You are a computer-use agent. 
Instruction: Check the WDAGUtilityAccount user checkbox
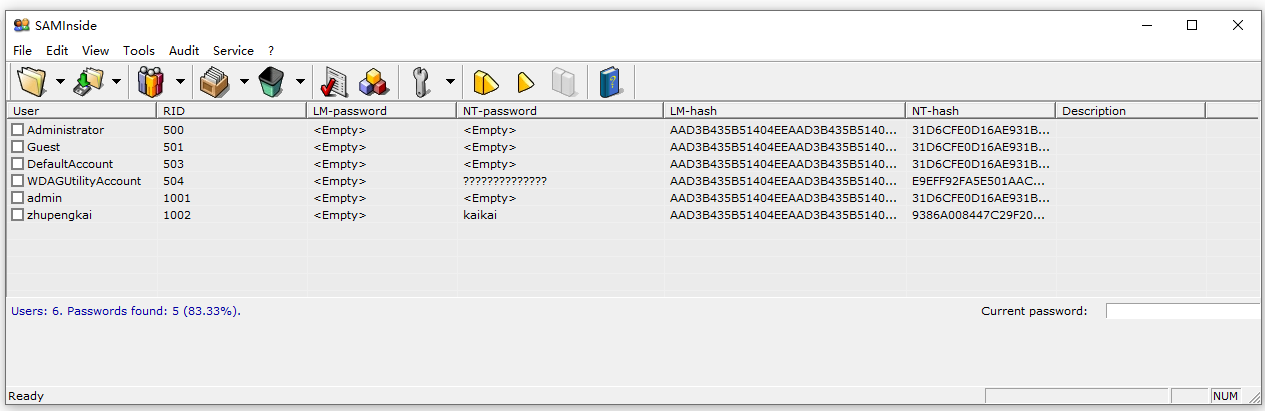click(x=18, y=181)
